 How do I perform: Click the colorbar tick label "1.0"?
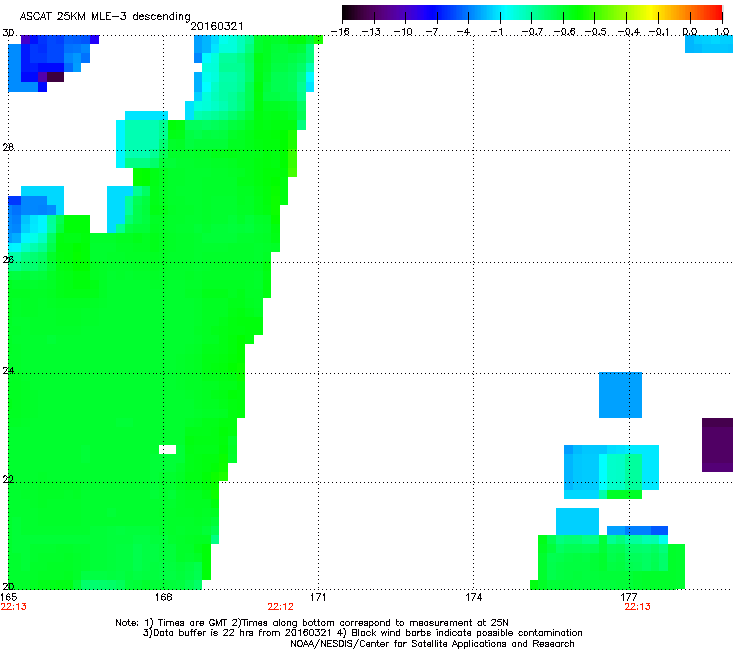point(722,32)
